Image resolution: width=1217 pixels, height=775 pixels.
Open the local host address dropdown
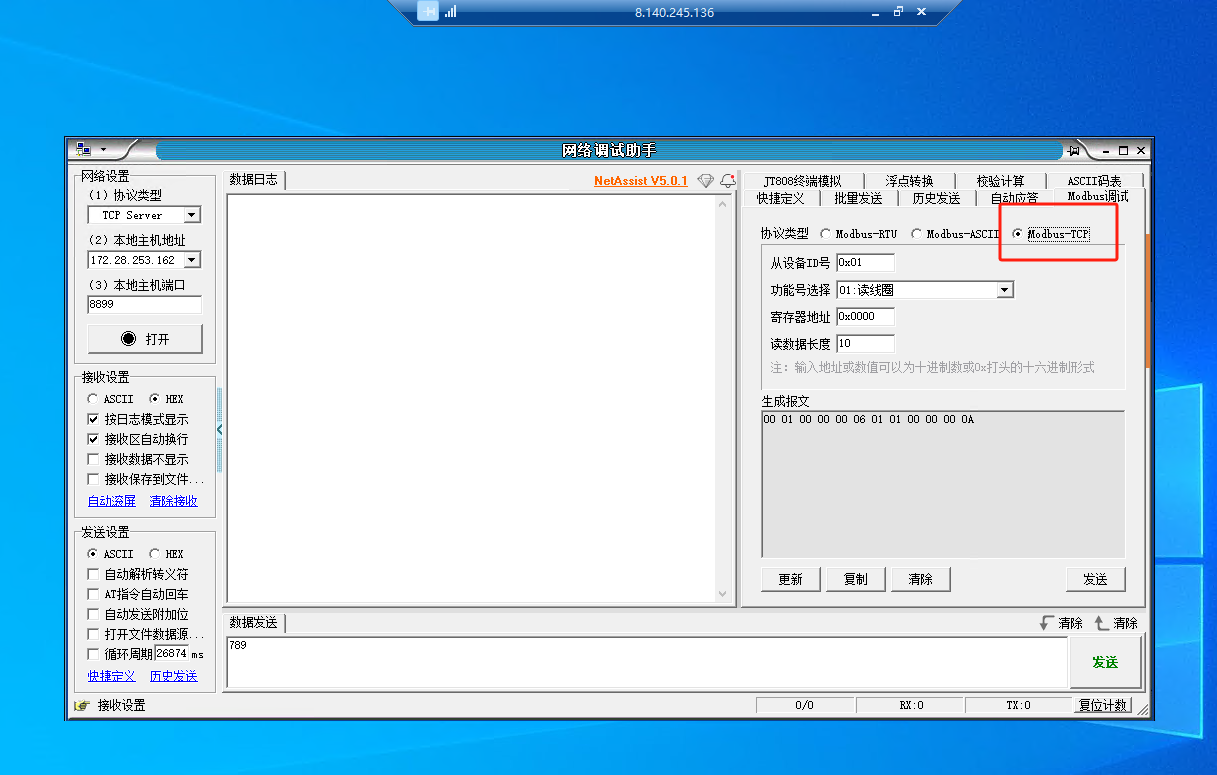(192, 260)
